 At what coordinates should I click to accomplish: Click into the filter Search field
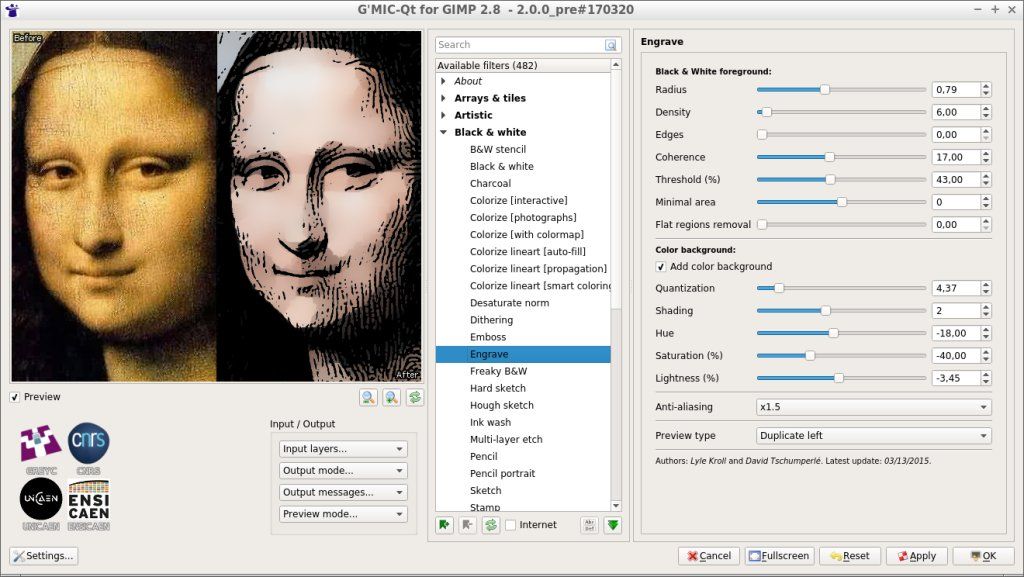tap(520, 45)
